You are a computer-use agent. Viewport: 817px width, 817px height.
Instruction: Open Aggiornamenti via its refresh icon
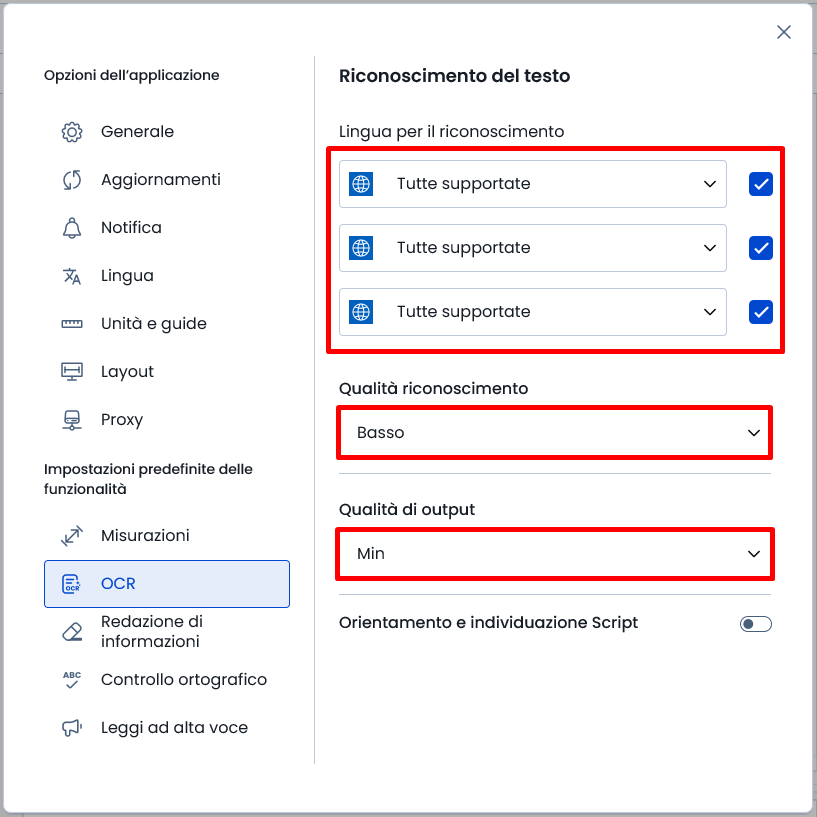point(72,180)
